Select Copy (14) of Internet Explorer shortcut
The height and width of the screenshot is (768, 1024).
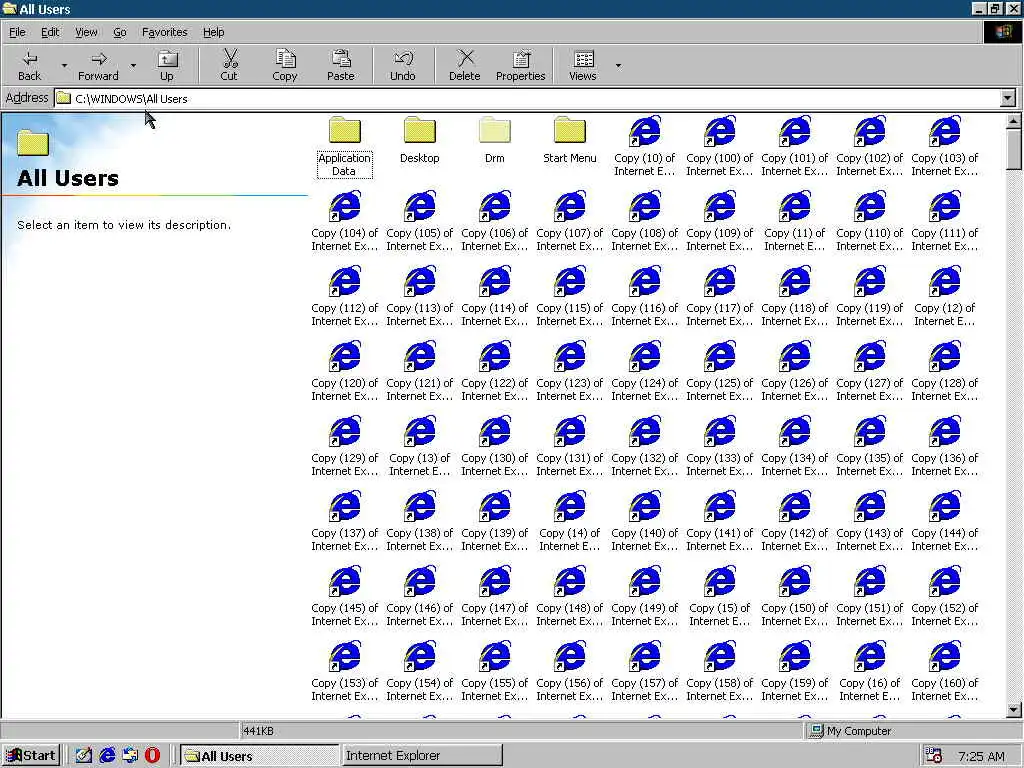click(569, 522)
